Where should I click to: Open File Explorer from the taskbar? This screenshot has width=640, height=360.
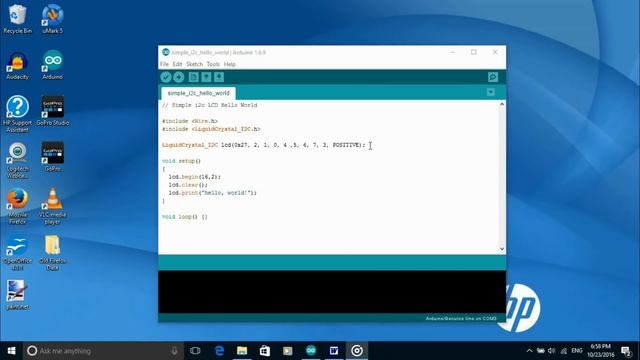coord(242,351)
